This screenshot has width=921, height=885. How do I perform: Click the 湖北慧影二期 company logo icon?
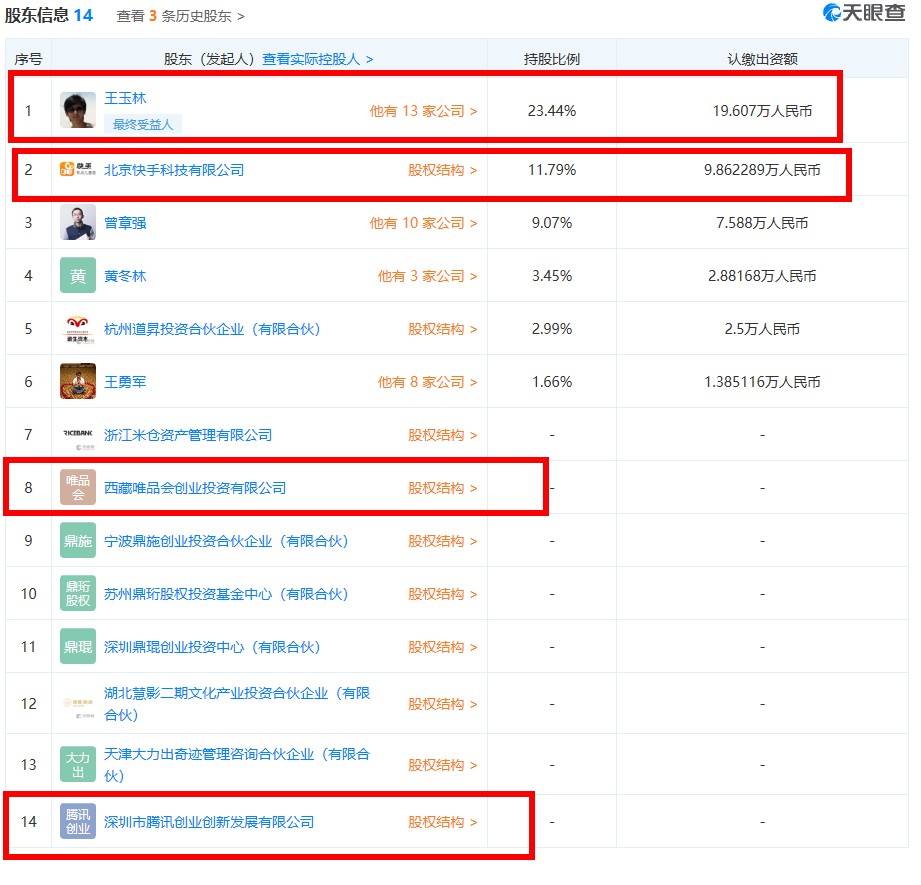(x=78, y=705)
